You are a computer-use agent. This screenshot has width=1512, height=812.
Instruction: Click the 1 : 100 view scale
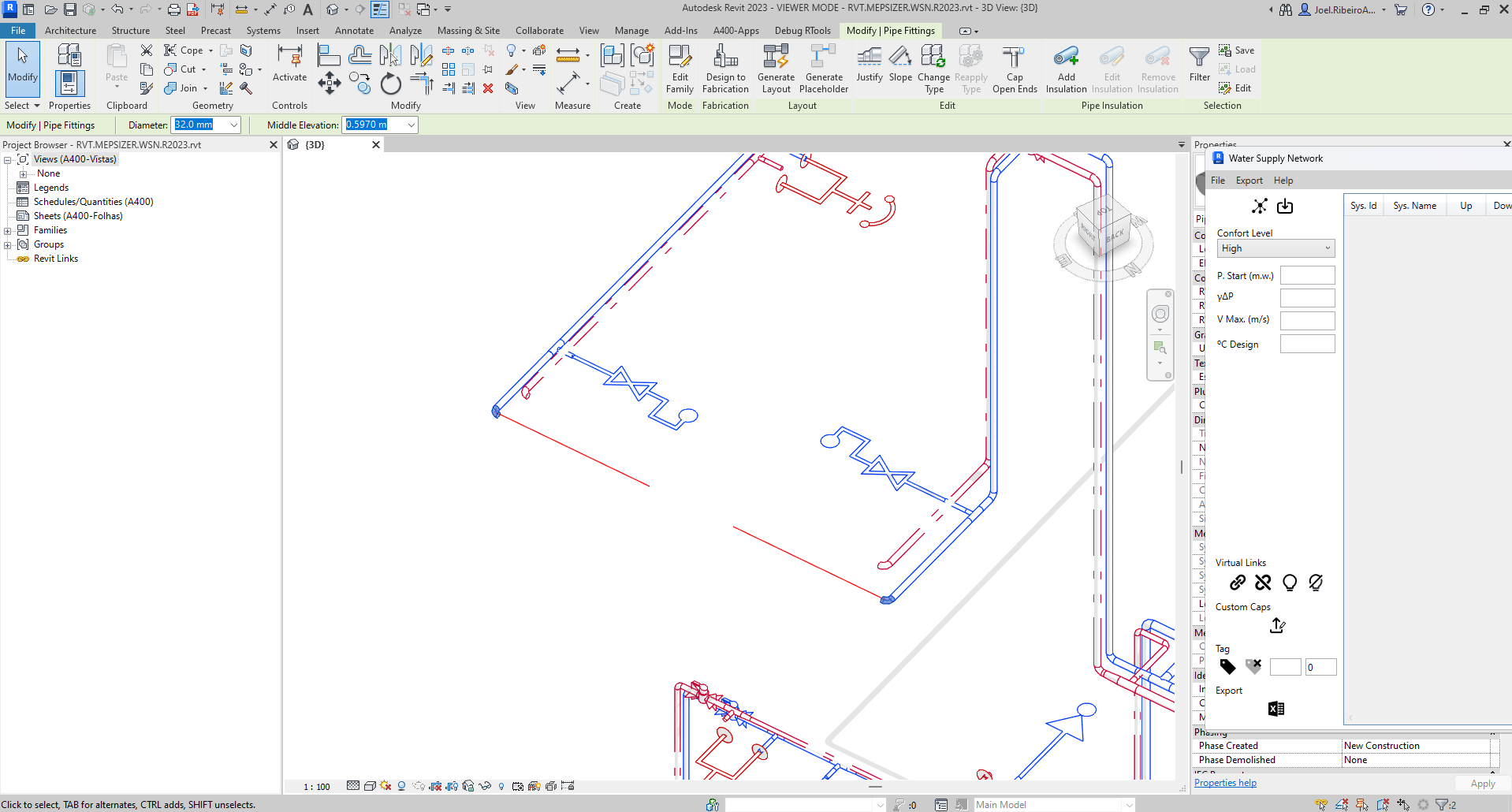(x=317, y=787)
